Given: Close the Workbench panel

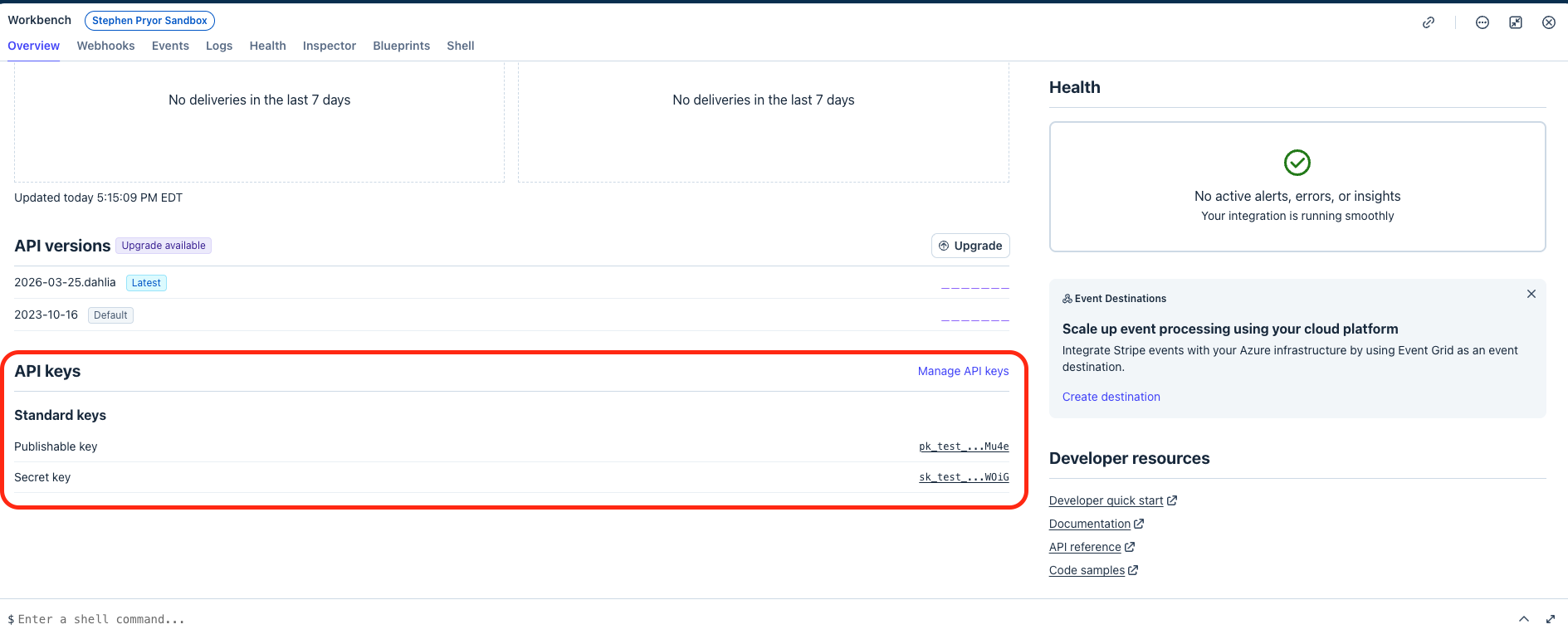Looking at the screenshot, I should tap(1549, 22).
